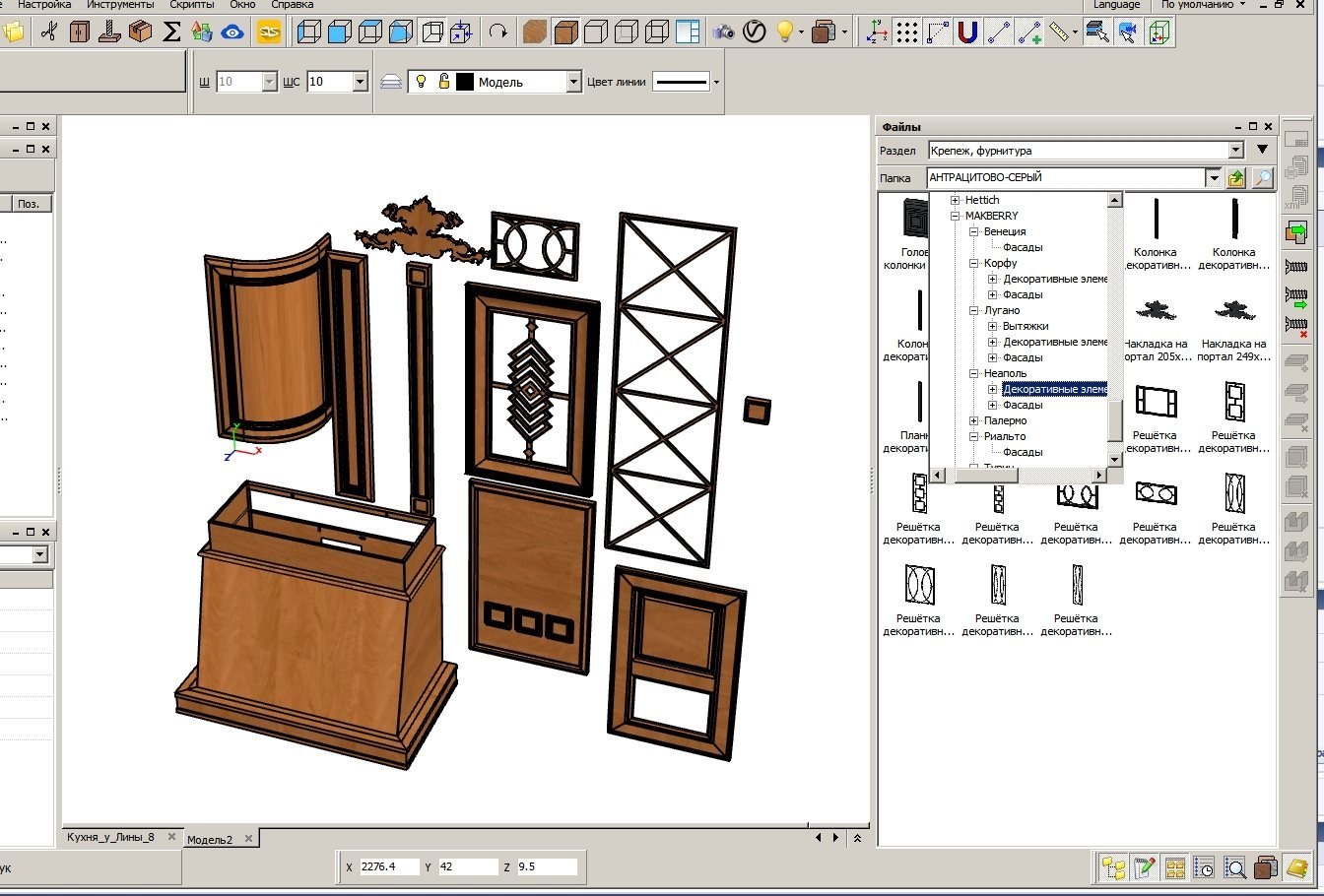Click the ruler measurement tool
Screen dimensions: 1324x896
coord(1059,32)
